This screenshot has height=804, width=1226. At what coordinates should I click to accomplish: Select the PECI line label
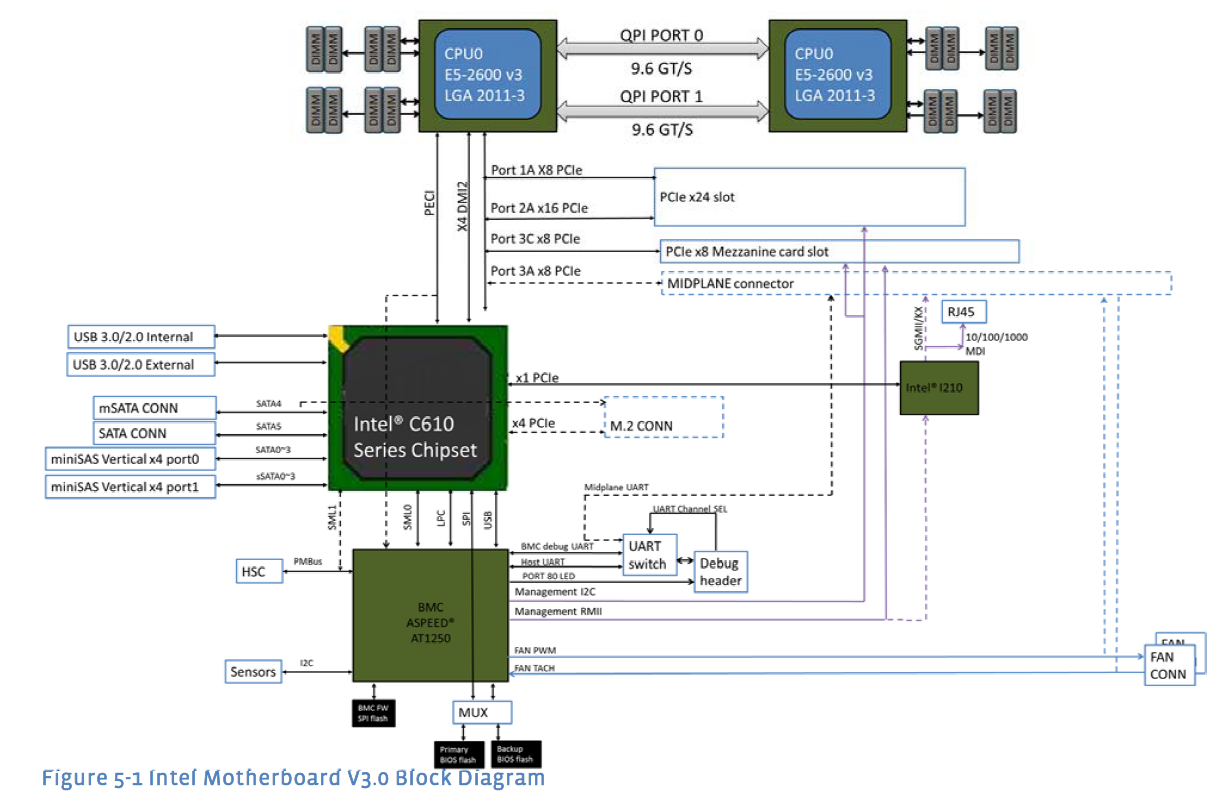pos(428,203)
